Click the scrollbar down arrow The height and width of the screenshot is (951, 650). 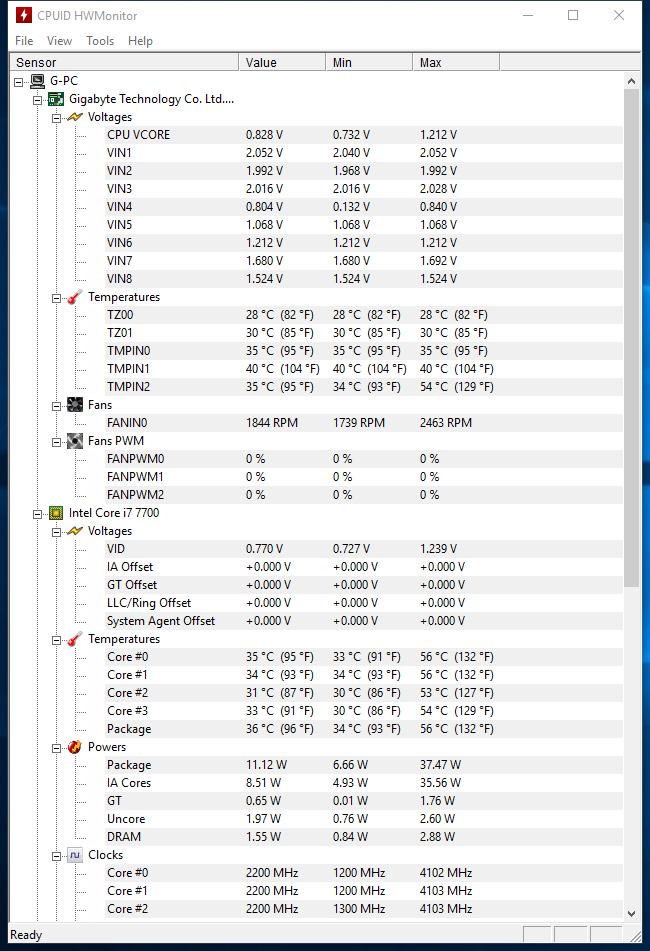631,913
